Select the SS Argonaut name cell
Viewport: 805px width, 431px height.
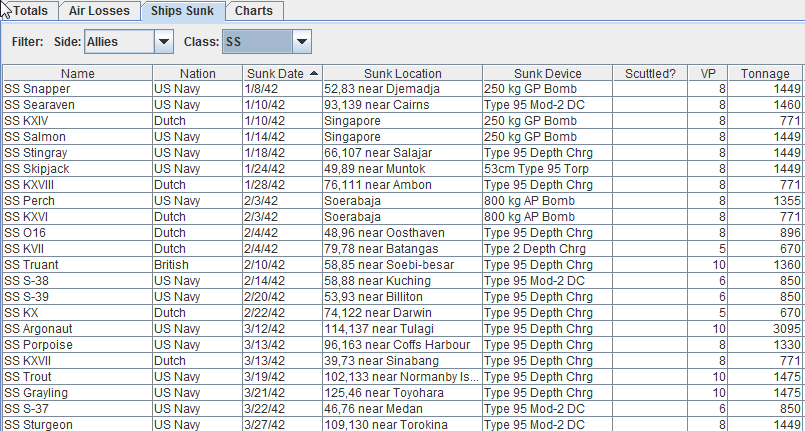tap(78, 329)
